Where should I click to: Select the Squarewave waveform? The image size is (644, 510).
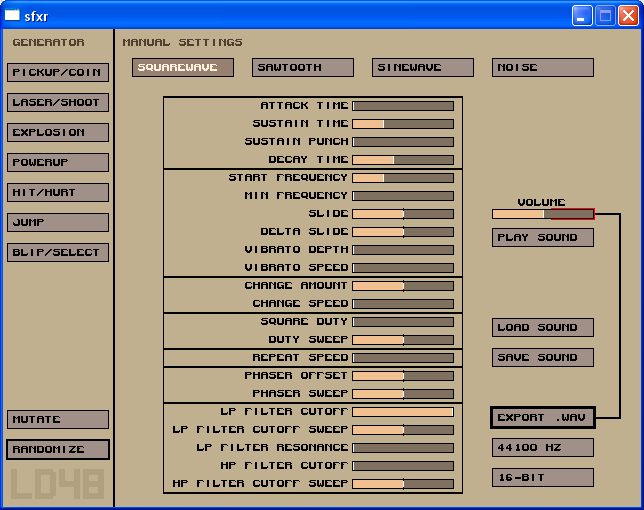182,67
